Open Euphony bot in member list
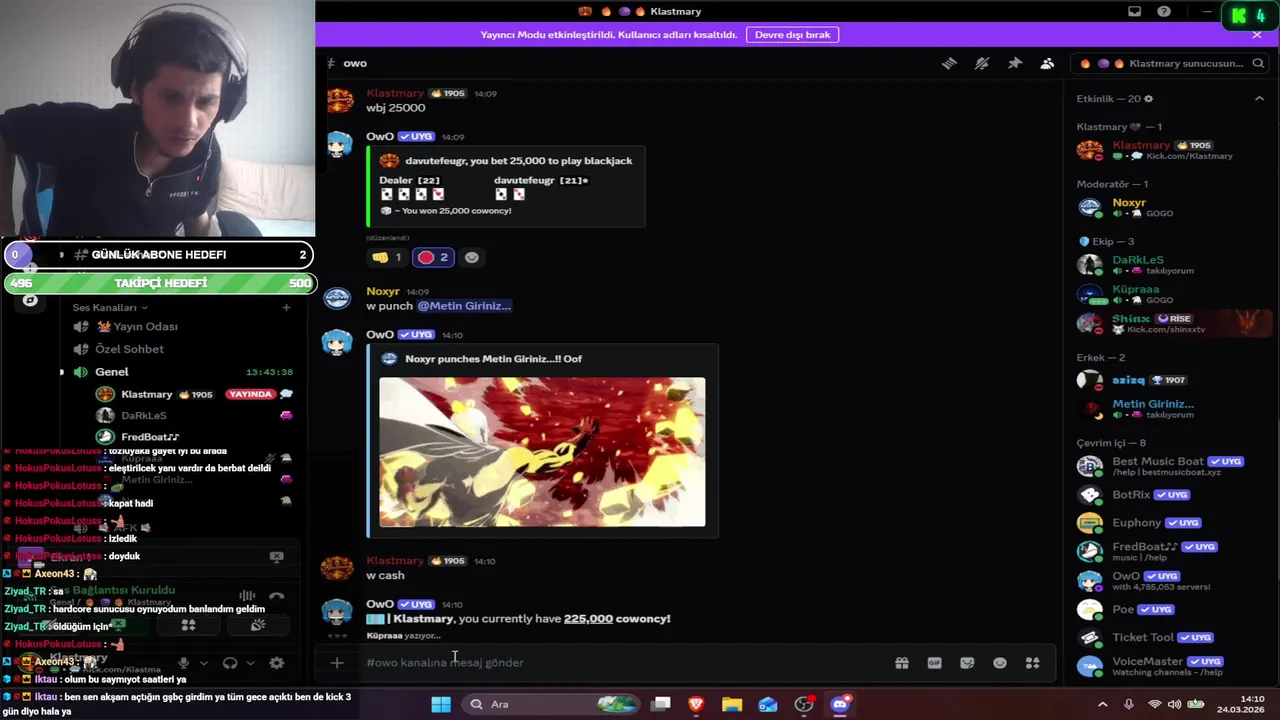Screen dimensions: 1280x720 [1172, 522]
